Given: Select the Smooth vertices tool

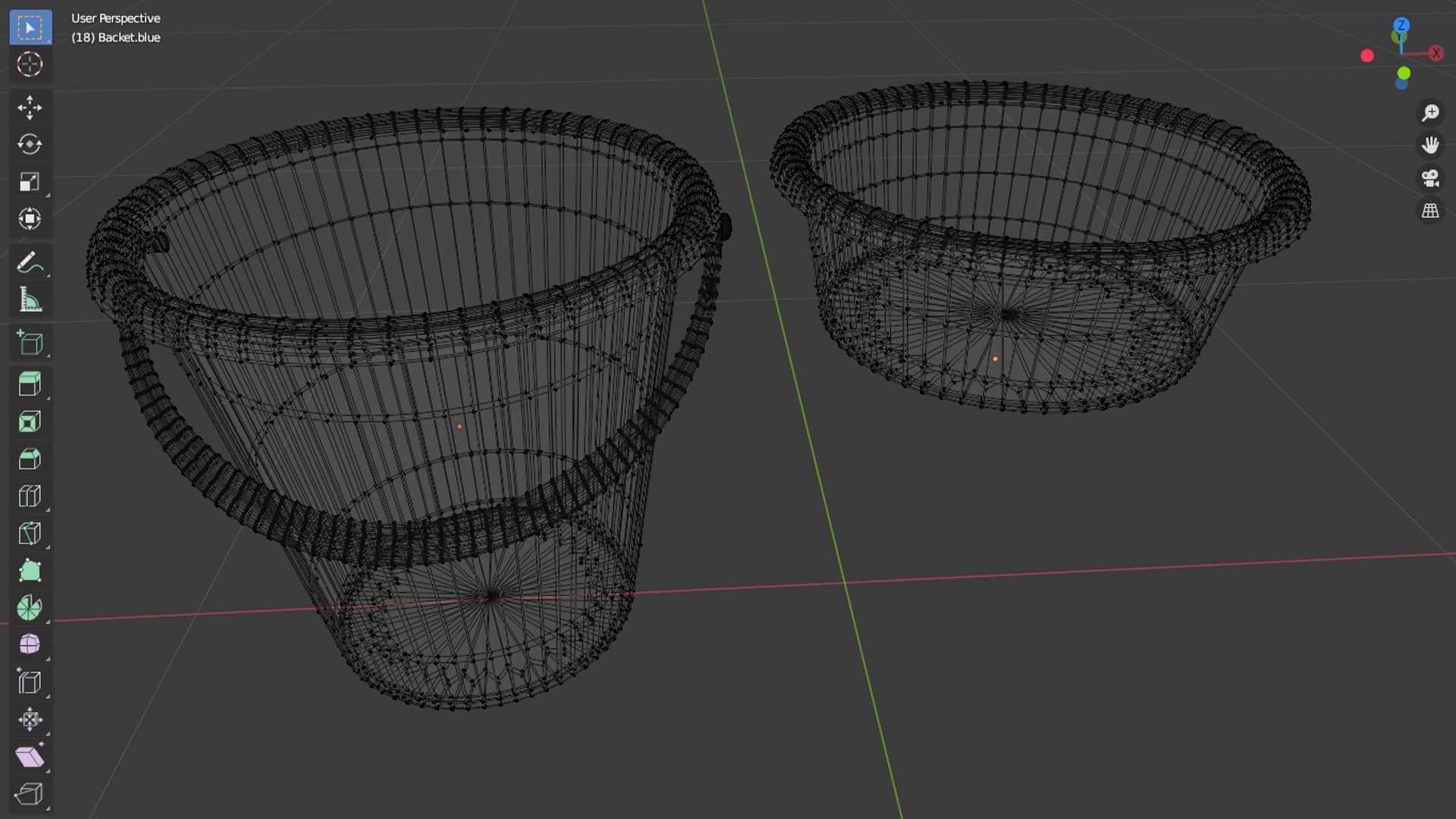Looking at the screenshot, I should [x=30, y=645].
